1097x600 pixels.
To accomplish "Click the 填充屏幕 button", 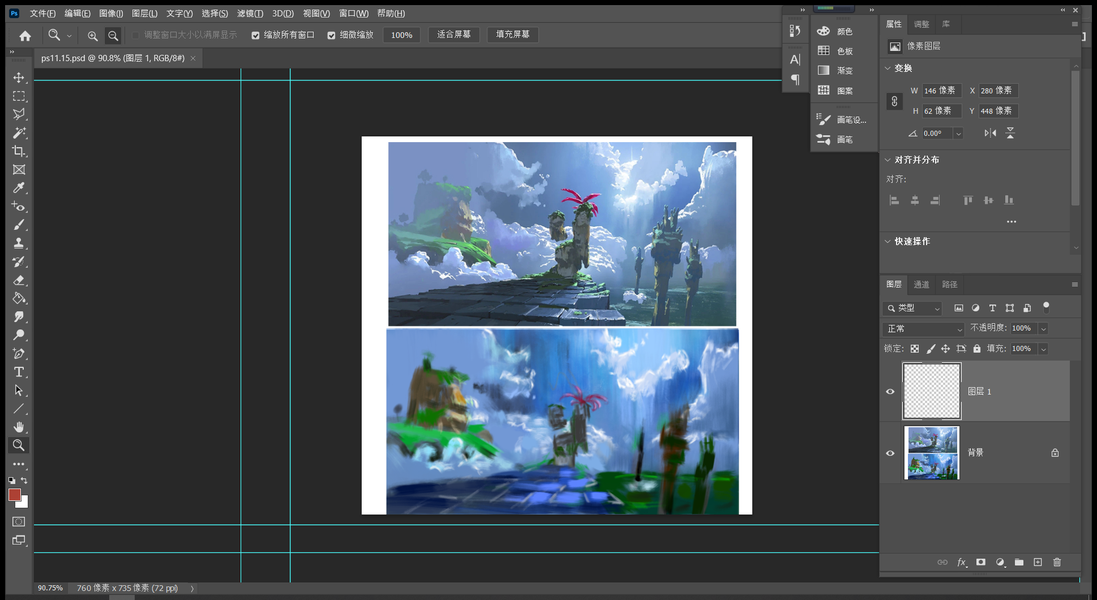I will click(513, 34).
